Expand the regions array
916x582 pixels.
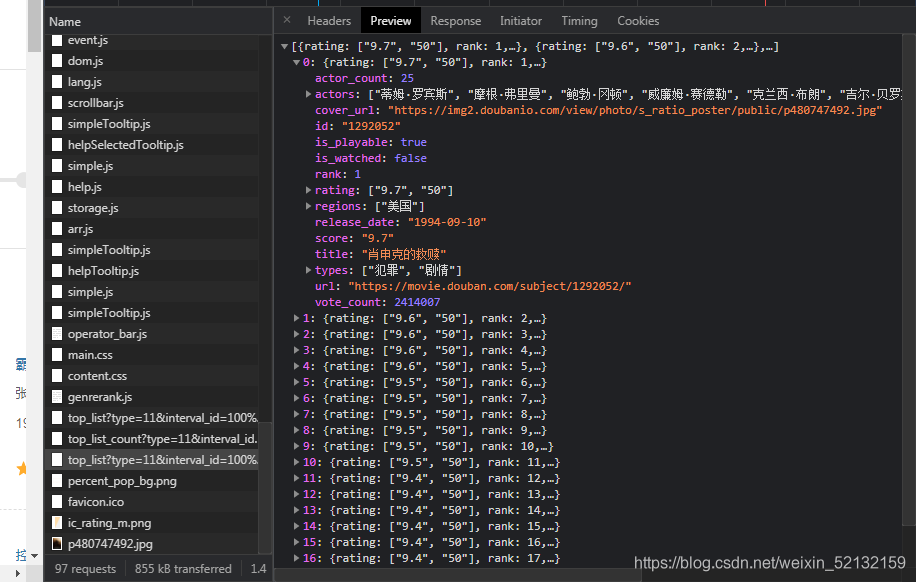(x=308, y=206)
